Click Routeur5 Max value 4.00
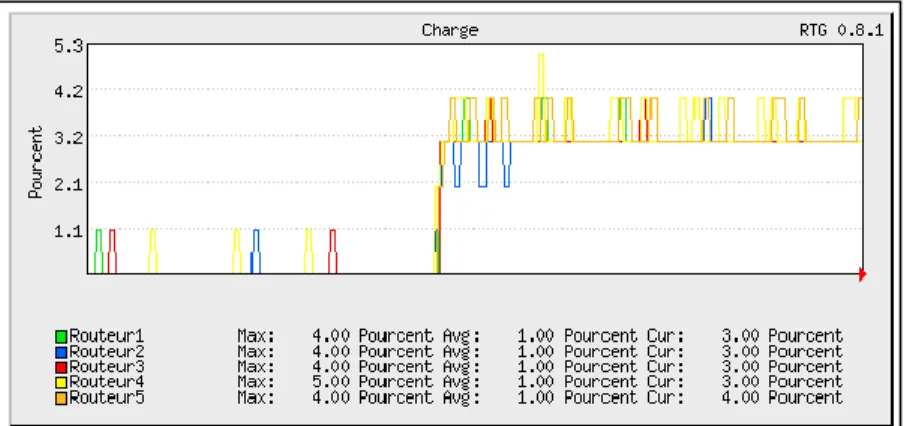Image resolution: width=904 pixels, height=426 pixels. 331,397
